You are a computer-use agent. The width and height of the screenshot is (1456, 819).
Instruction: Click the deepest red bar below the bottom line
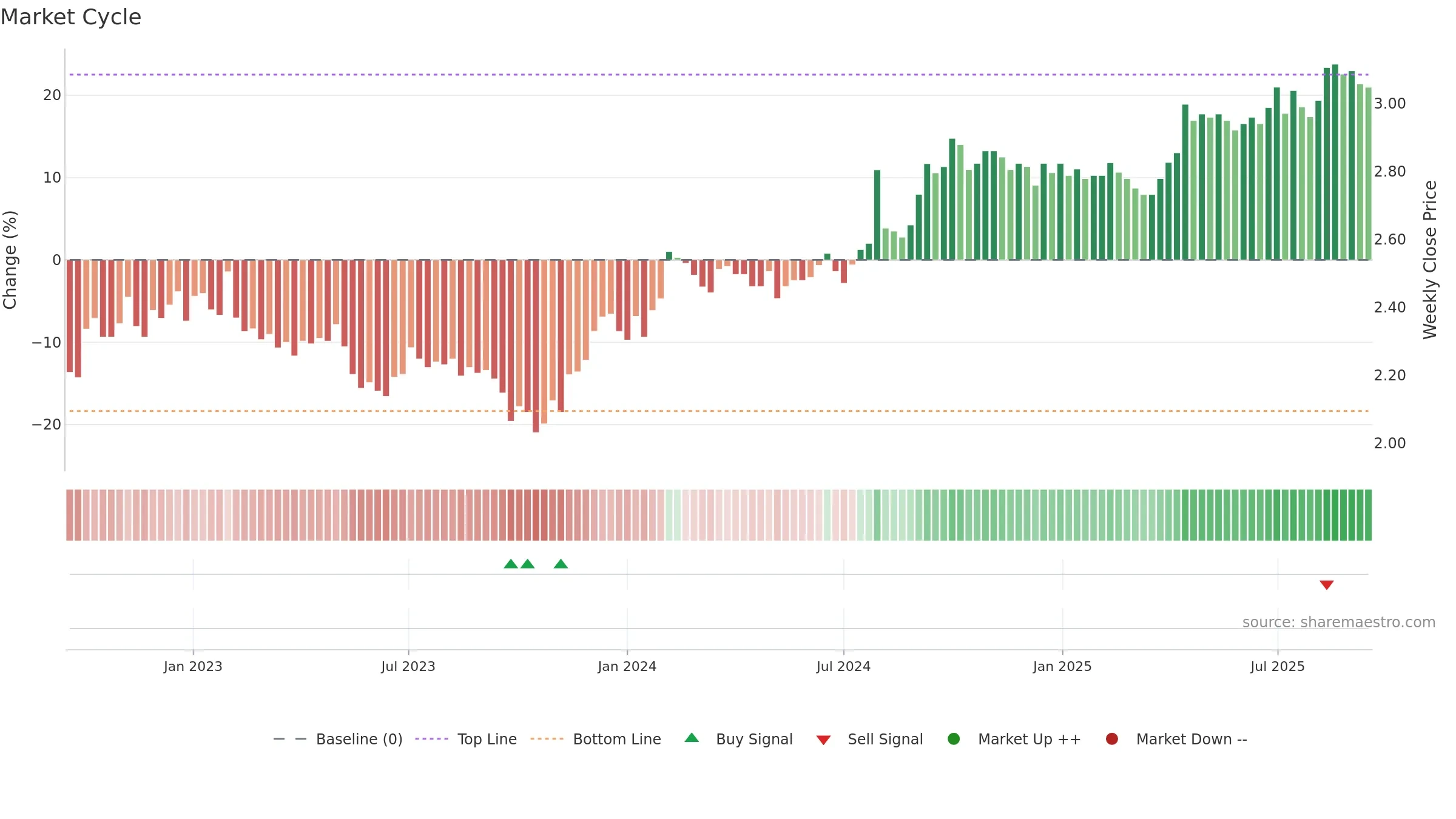536,346
